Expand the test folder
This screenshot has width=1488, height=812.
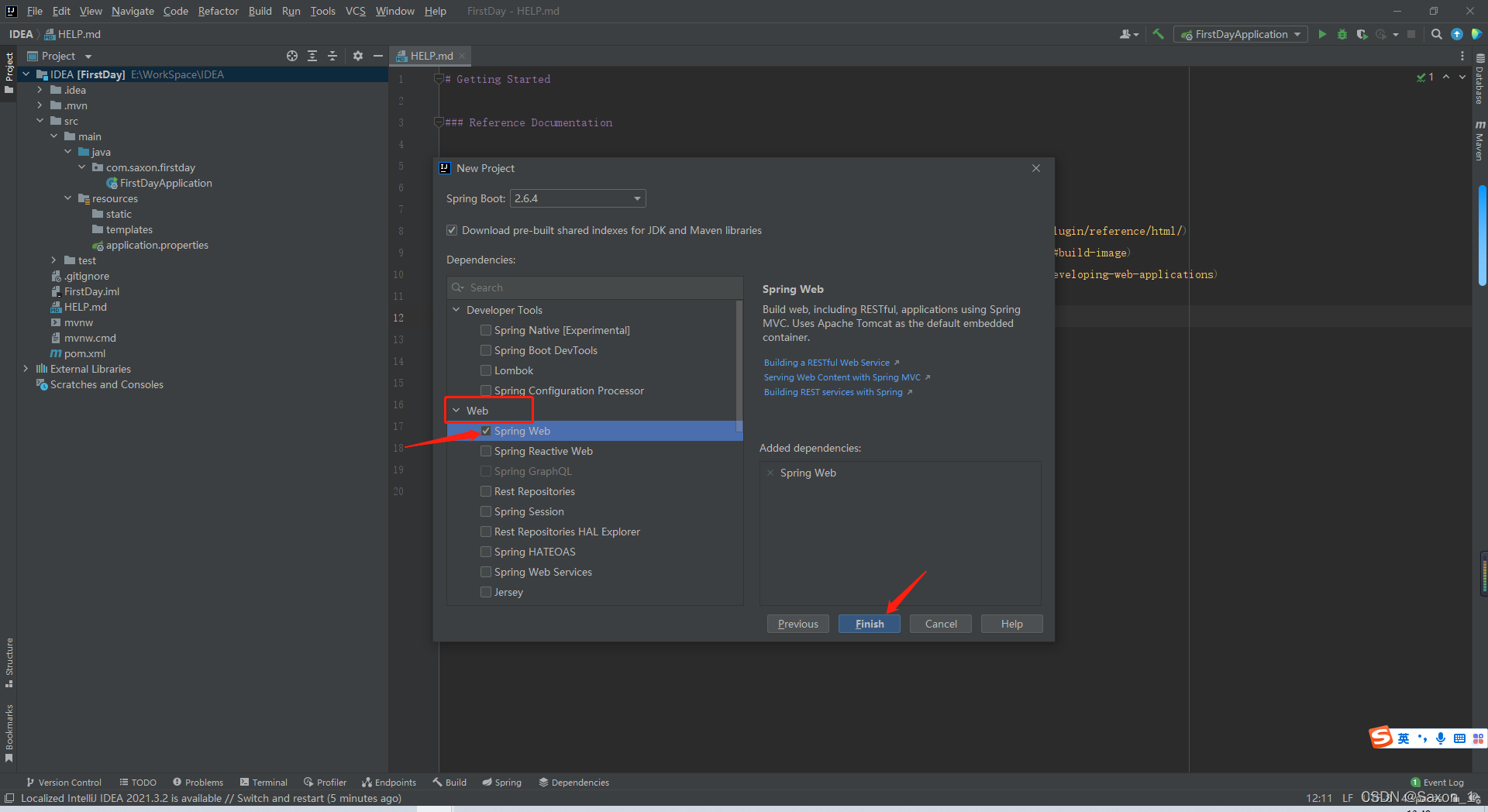(53, 260)
